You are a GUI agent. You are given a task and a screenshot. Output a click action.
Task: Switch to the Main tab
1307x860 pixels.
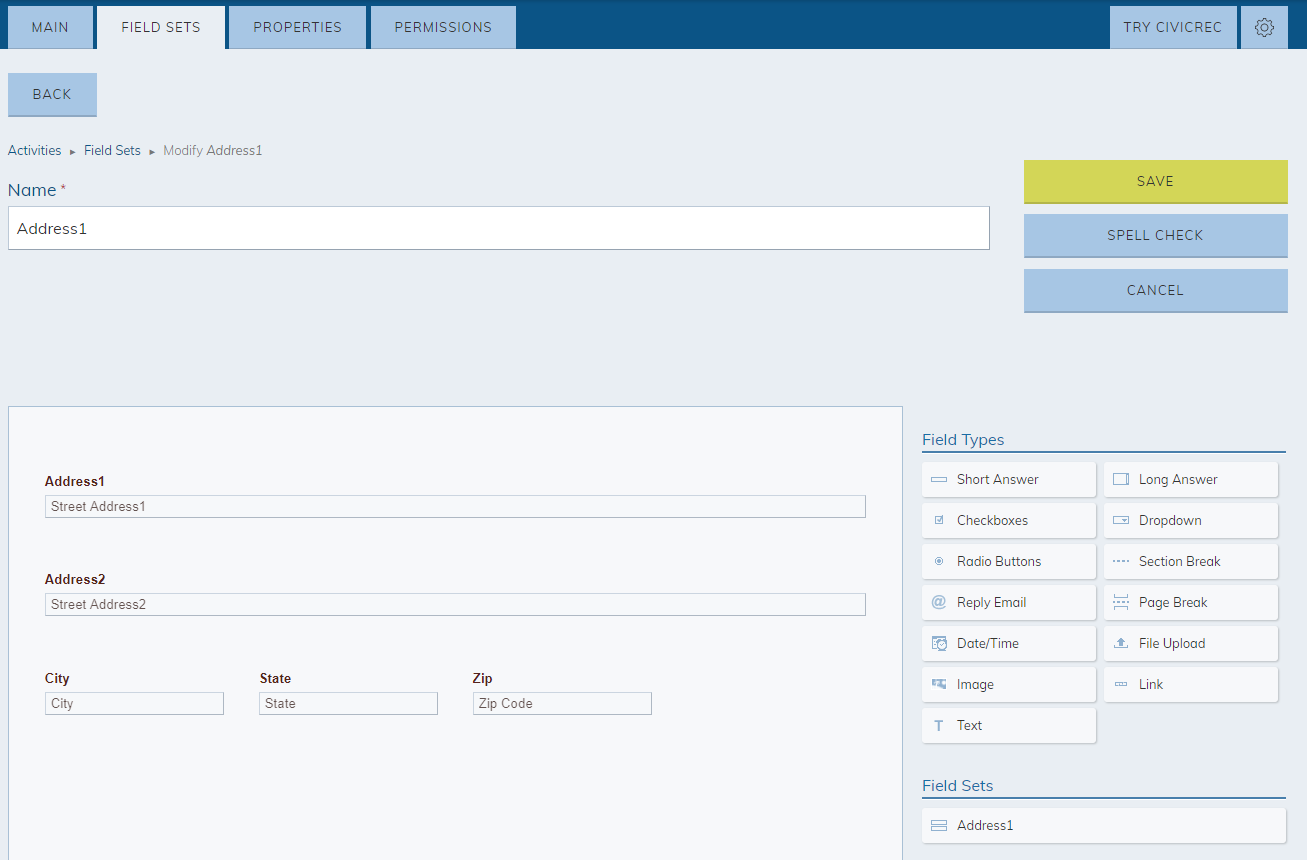(50, 27)
